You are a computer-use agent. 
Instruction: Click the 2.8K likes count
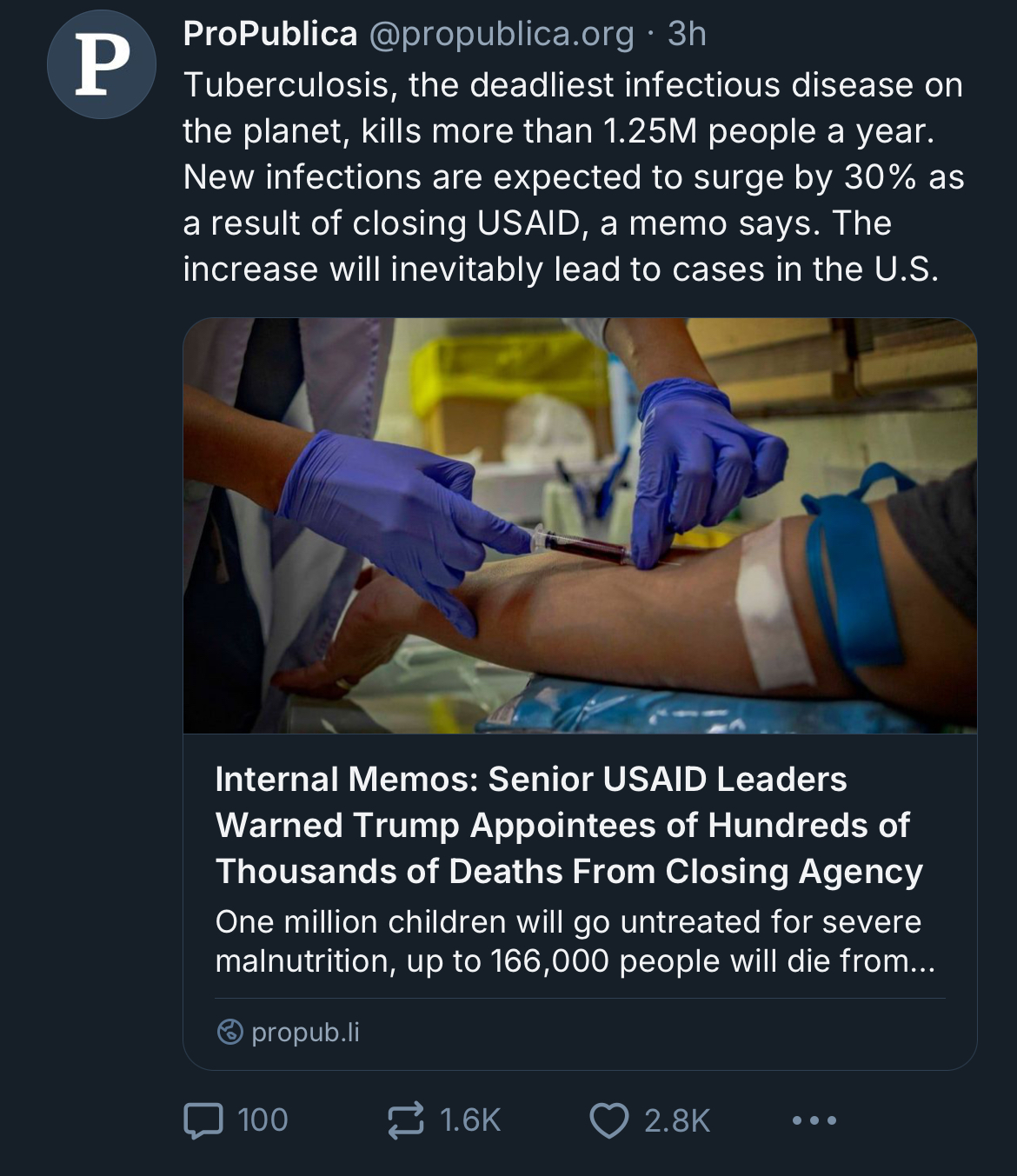pos(677,1120)
